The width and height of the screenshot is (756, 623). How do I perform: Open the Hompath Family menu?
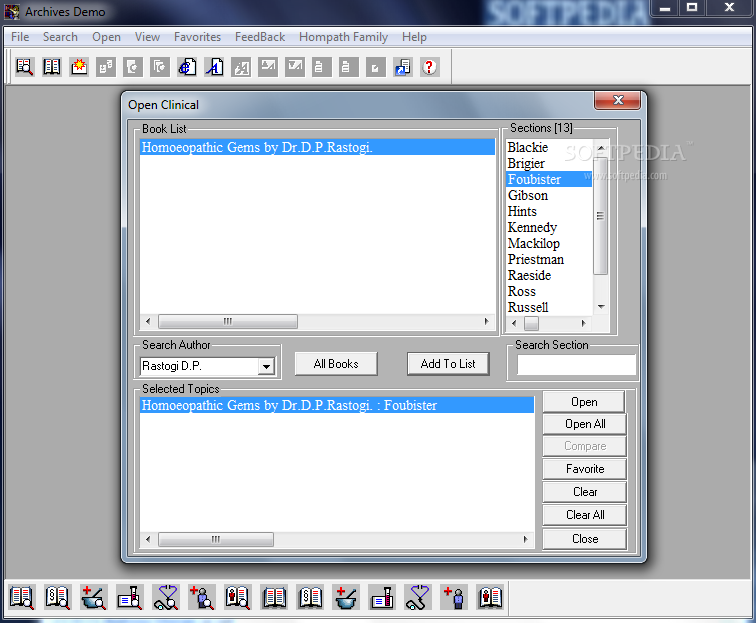click(x=343, y=37)
